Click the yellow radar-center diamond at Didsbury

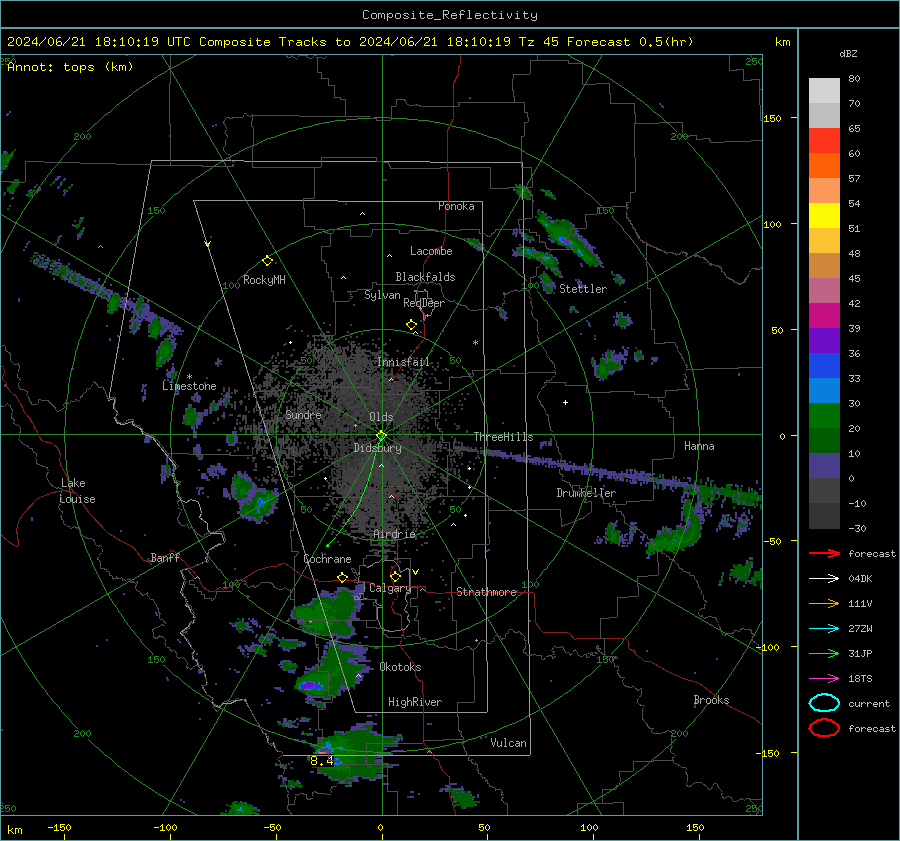pos(381,436)
